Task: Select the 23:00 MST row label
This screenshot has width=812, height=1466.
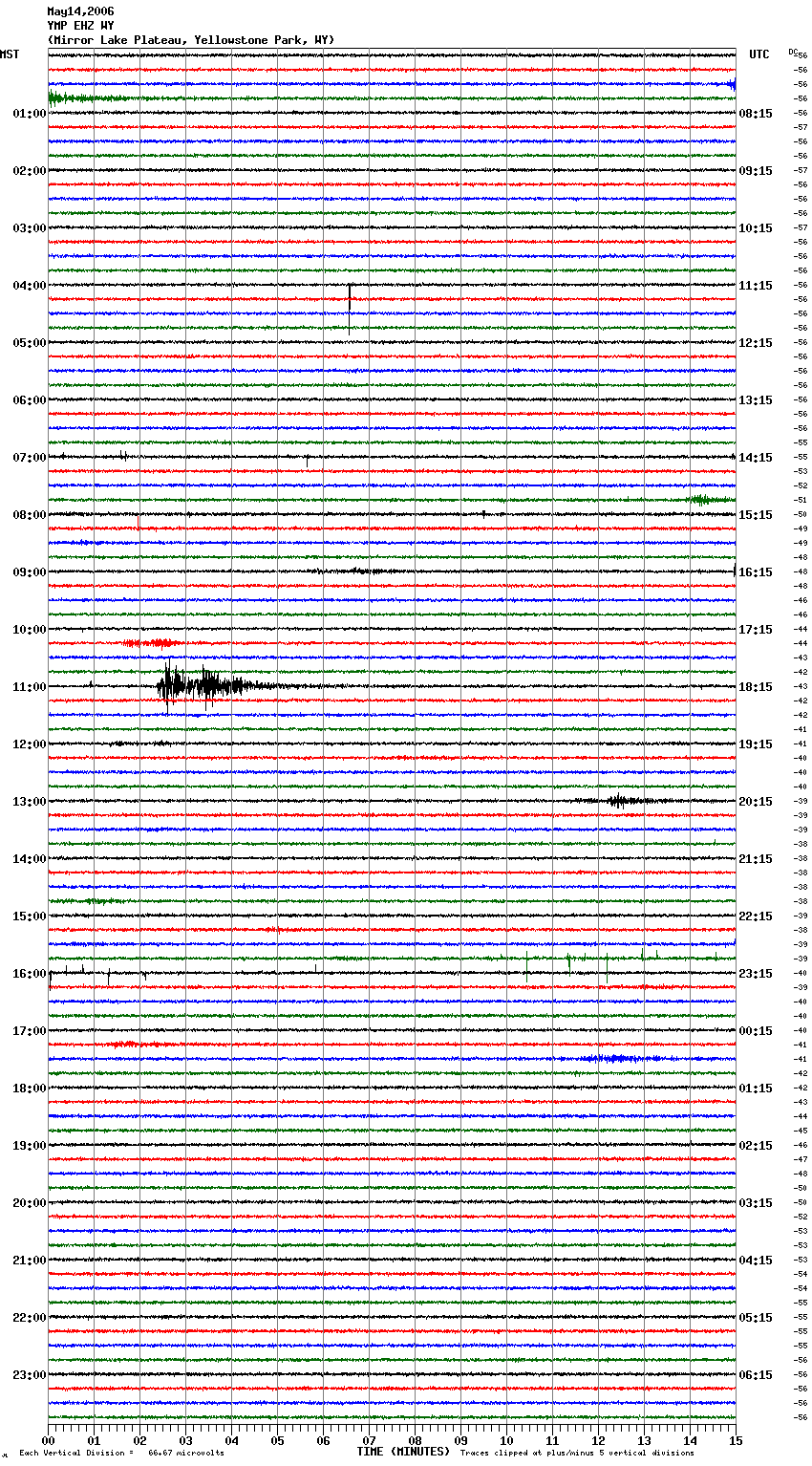Action: coord(30,1375)
